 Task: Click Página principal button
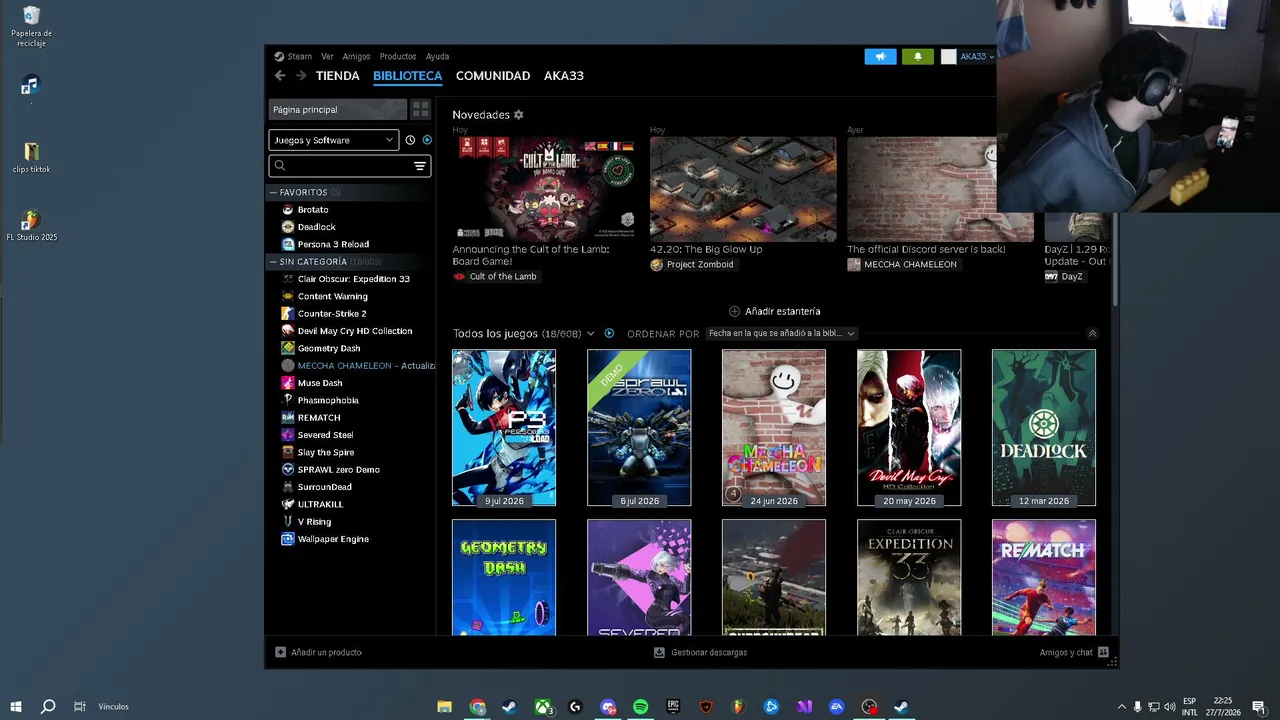click(338, 109)
